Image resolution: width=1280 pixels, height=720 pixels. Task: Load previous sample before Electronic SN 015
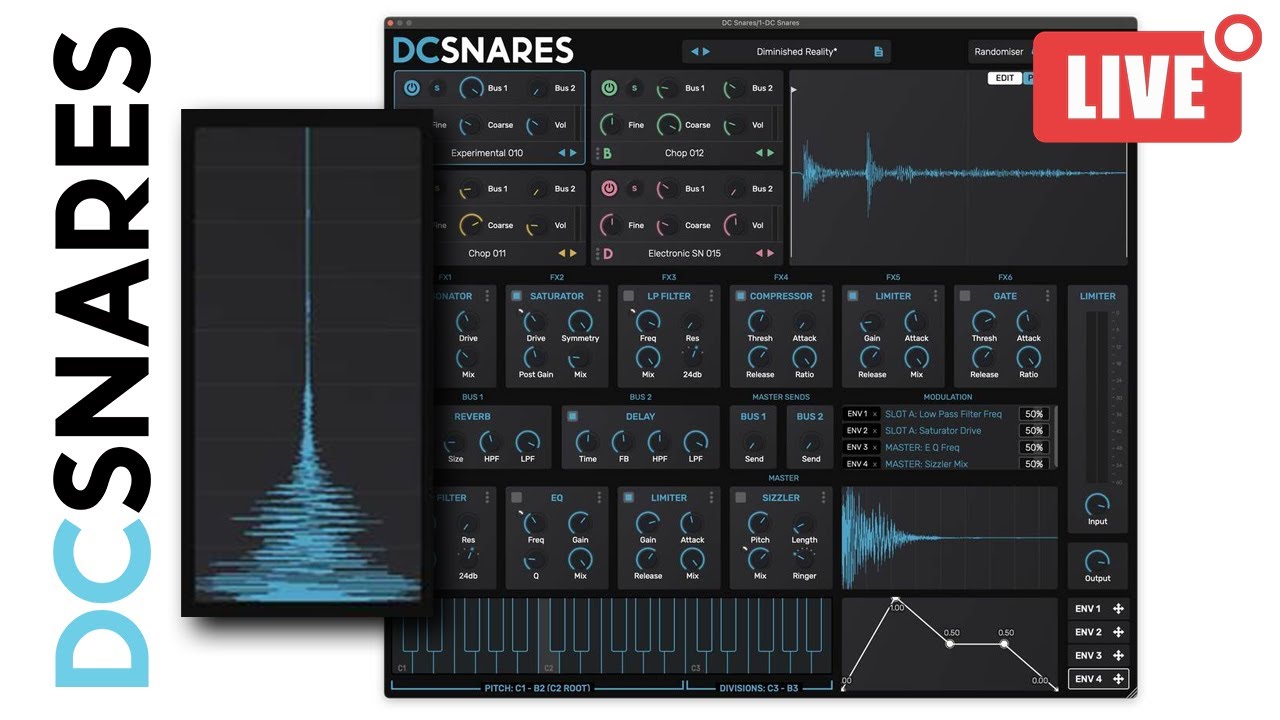coord(759,253)
